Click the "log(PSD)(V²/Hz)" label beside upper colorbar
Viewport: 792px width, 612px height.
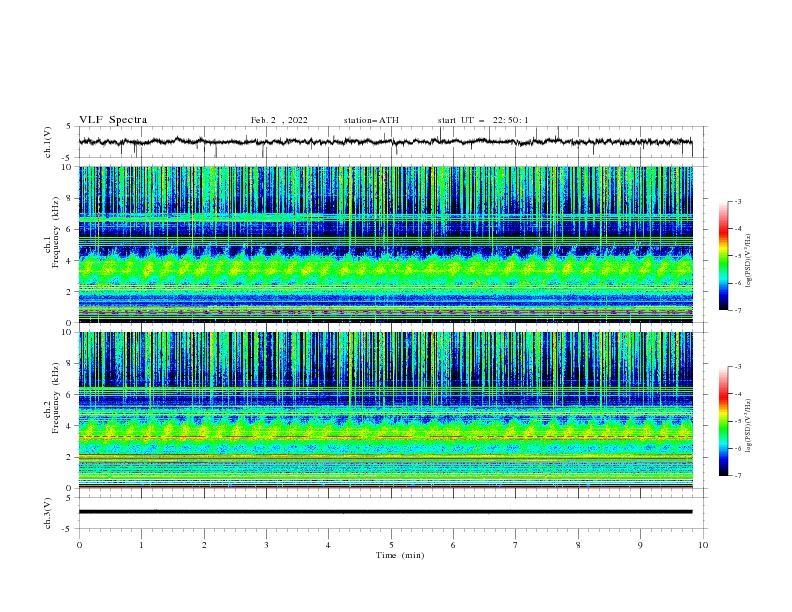[x=749, y=261]
